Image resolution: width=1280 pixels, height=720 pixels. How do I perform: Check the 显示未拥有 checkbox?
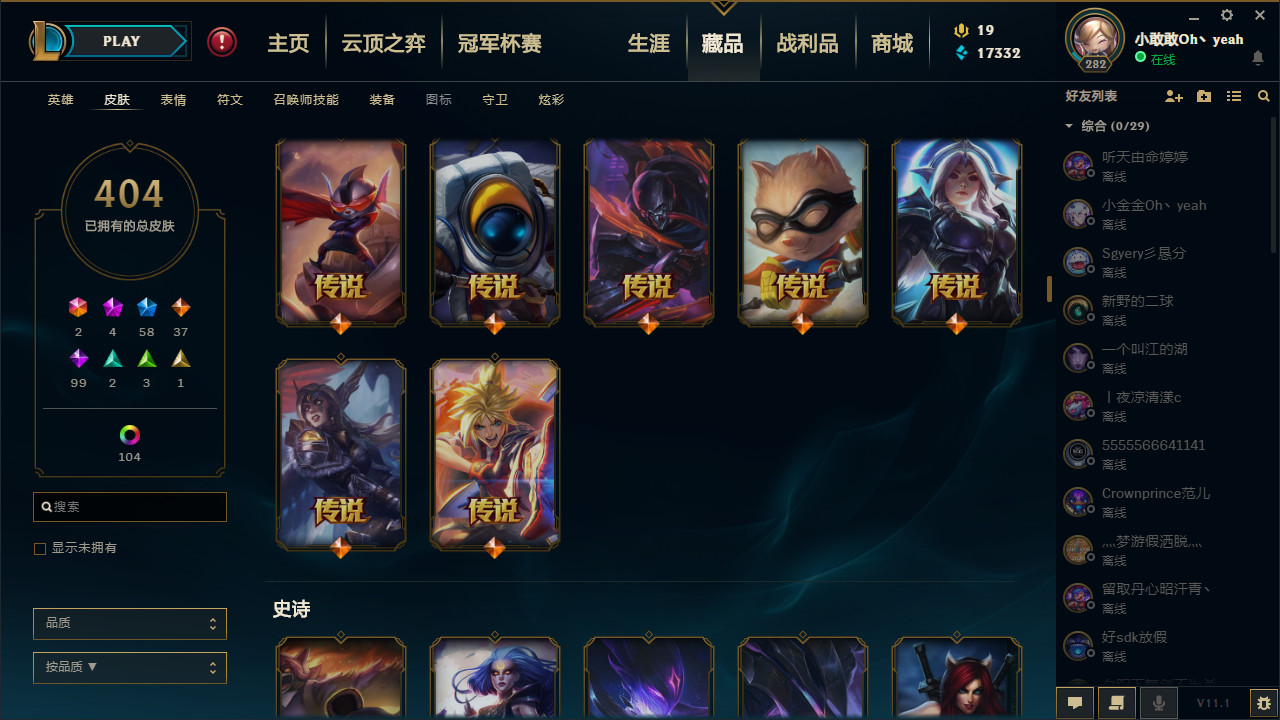tap(40, 549)
